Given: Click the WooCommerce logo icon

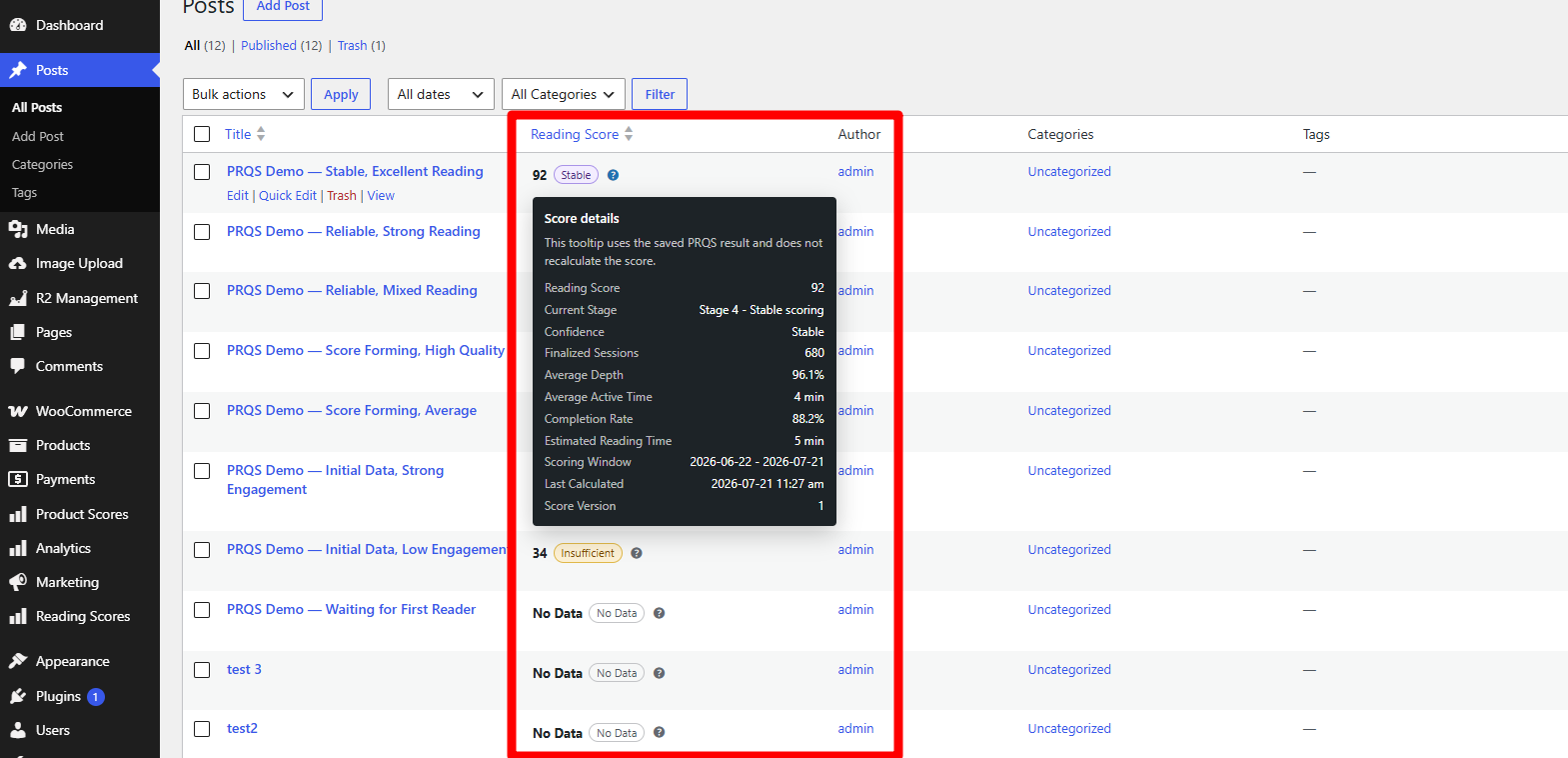Looking at the screenshot, I should [18, 411].
